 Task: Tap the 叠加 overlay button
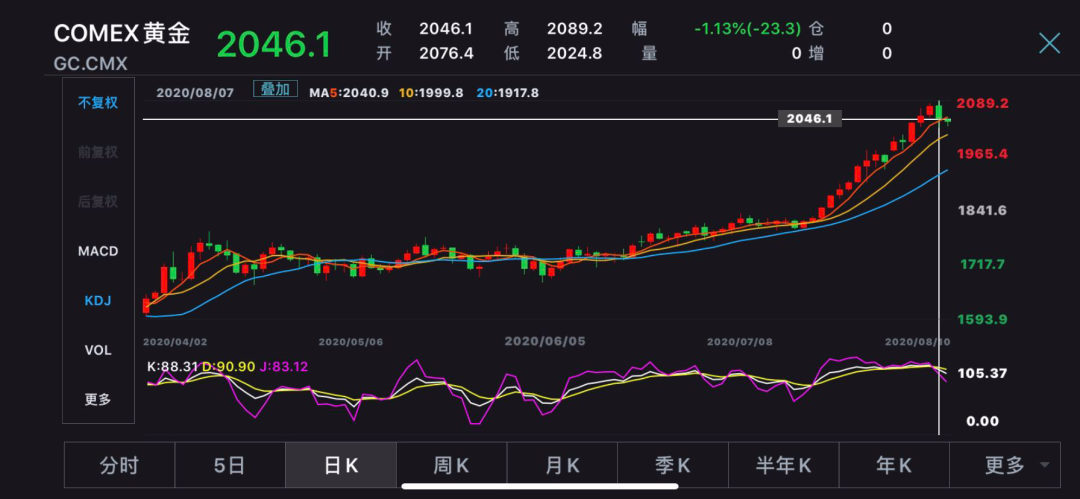coord(275,89)
